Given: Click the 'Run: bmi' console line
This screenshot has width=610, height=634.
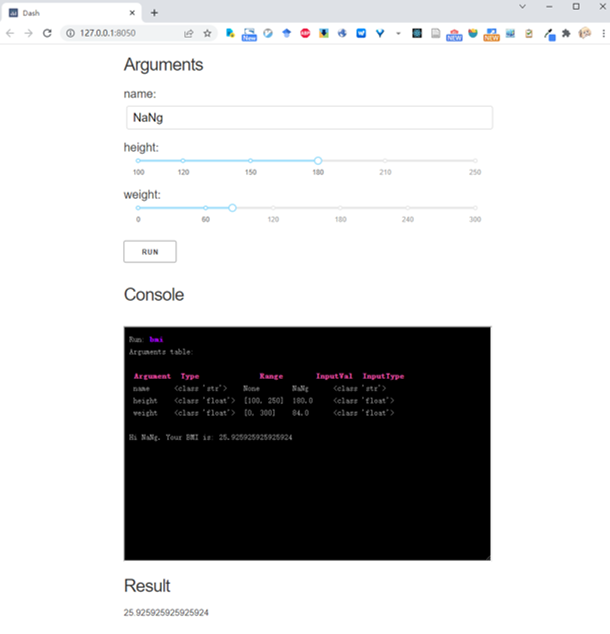Looking at the screenshot, I should coord(146,340).
